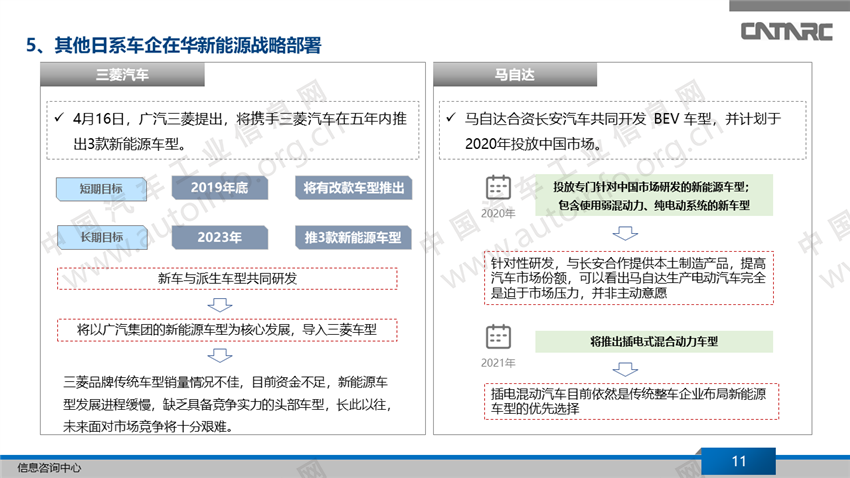Viewport: 850px width, 478px height.
Task: Click the 2023年 shape
Action: 220,237
